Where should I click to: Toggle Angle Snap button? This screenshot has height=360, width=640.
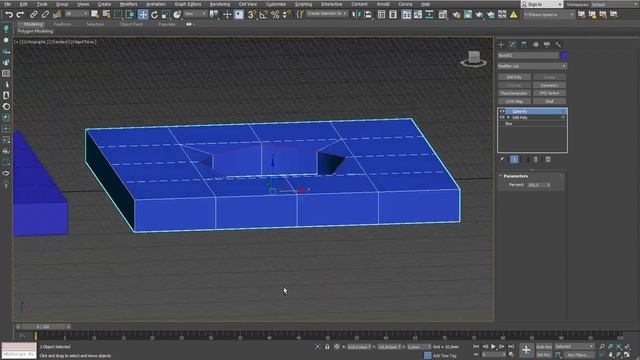point(263,15)
